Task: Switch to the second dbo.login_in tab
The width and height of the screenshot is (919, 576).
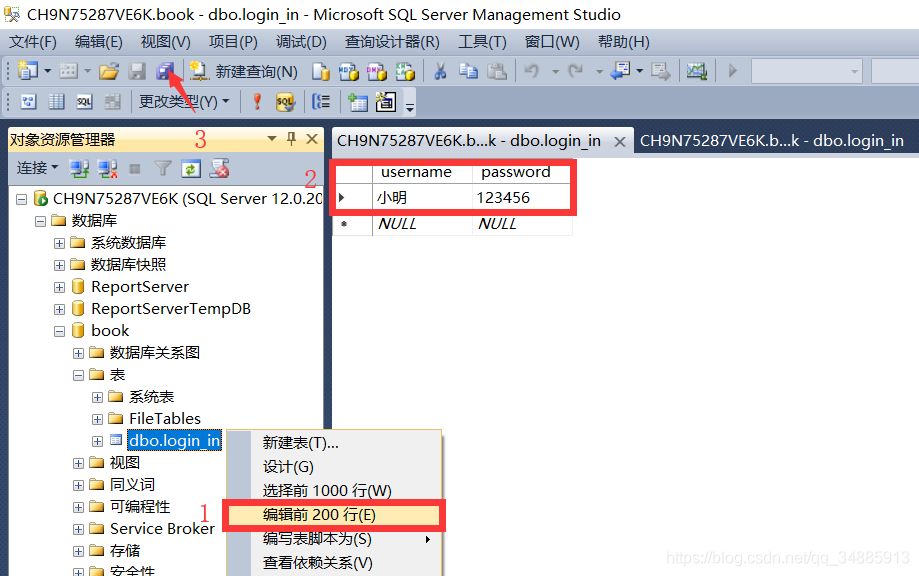Action: (x=772, y=141)
